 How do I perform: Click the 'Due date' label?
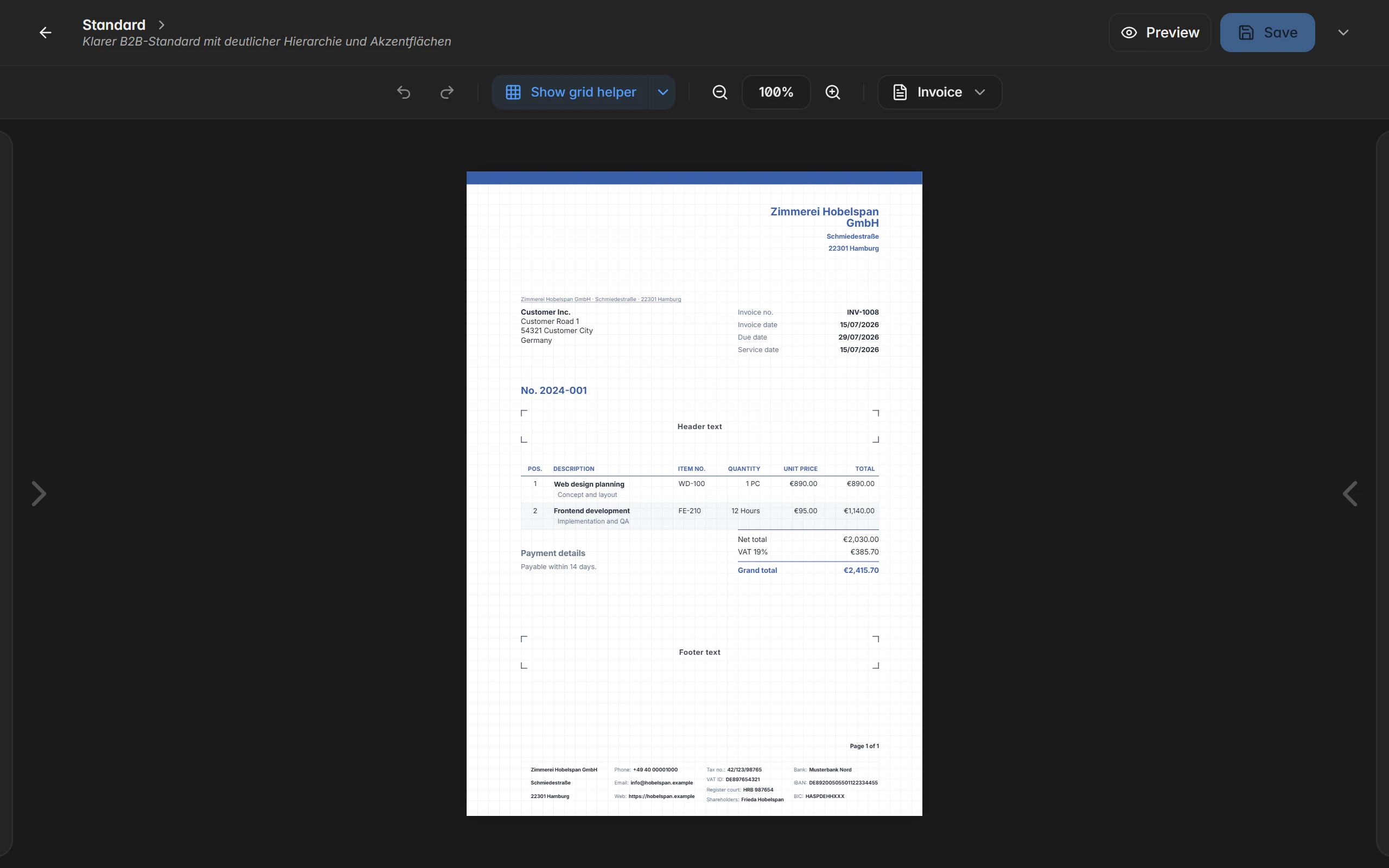pos(752,337)
